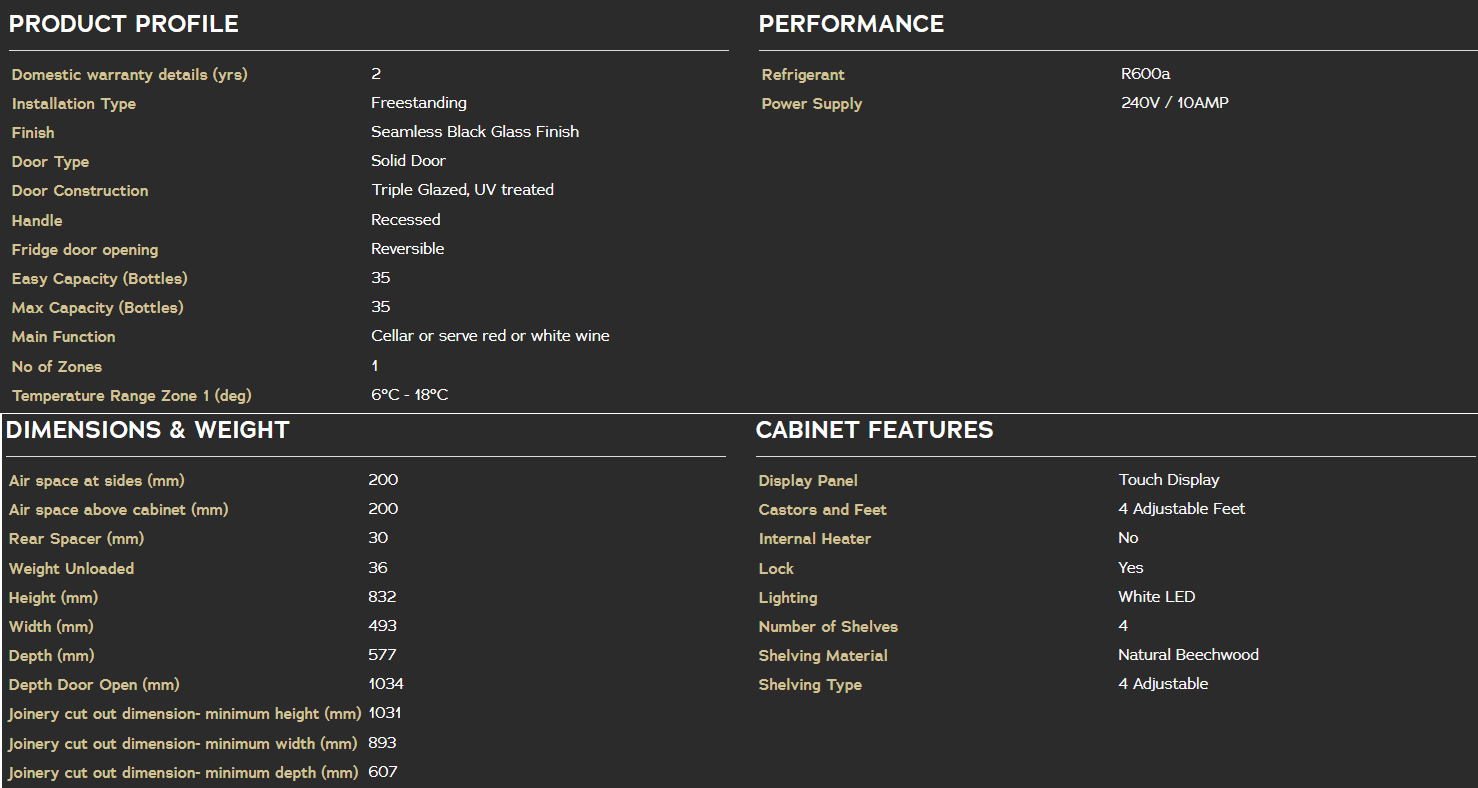
Task: Click the 240V / 10AMP power value
Action: (1175, 103)
